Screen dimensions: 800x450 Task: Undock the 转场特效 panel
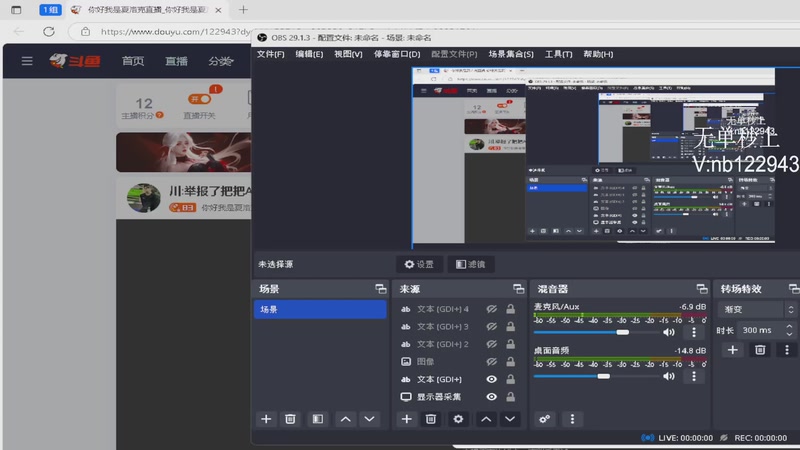794,289
